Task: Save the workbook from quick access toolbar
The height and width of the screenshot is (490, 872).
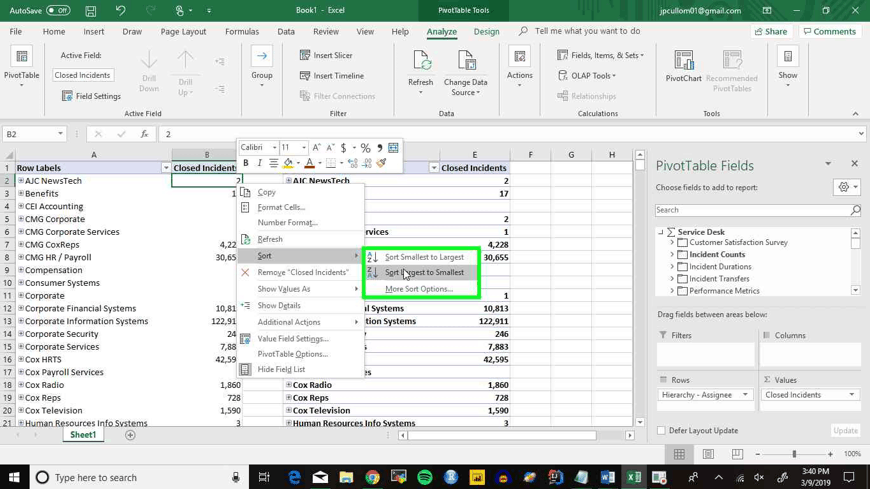Action: pos(91,11)
